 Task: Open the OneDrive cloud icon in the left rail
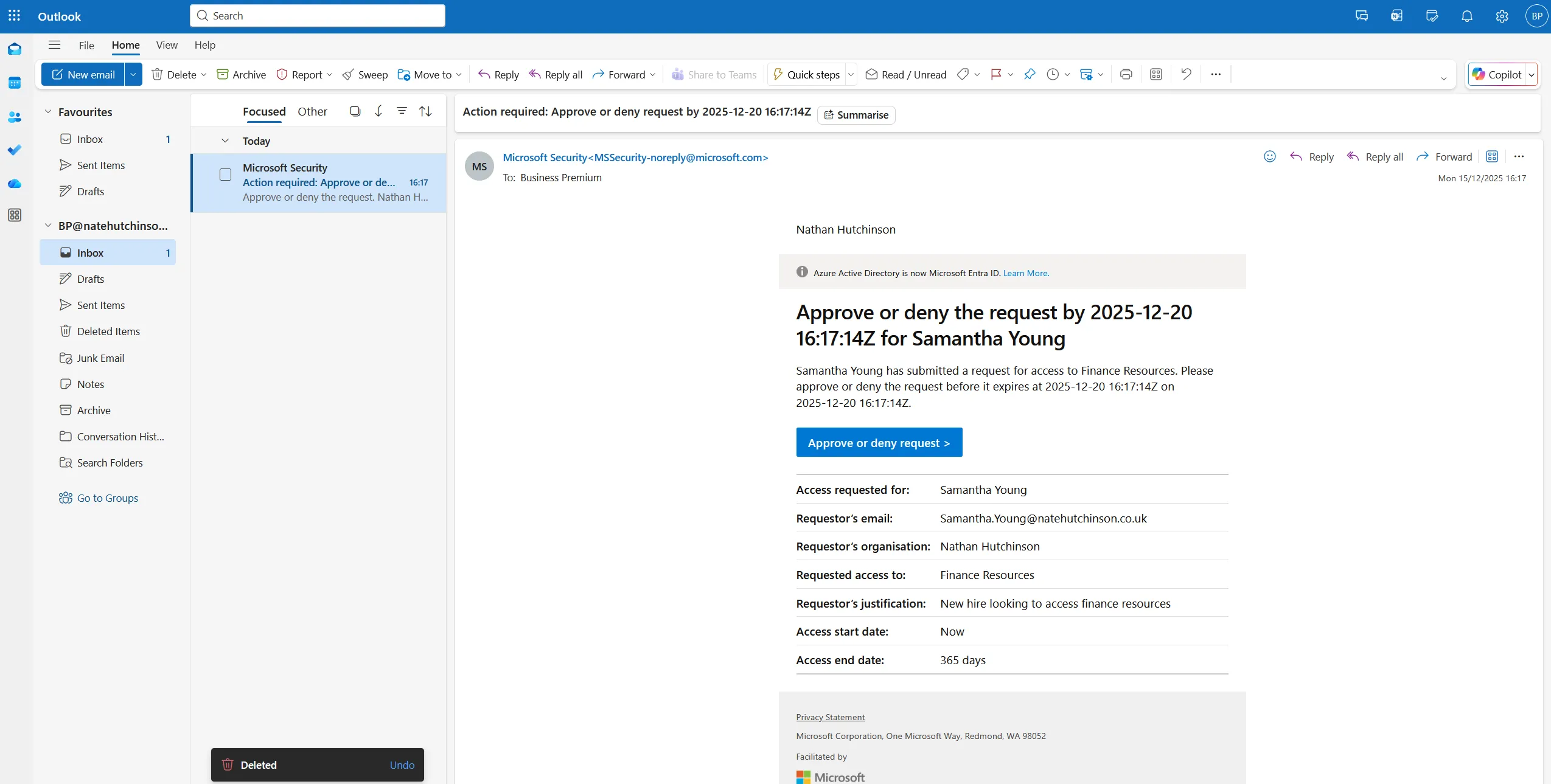click(15, 183)
